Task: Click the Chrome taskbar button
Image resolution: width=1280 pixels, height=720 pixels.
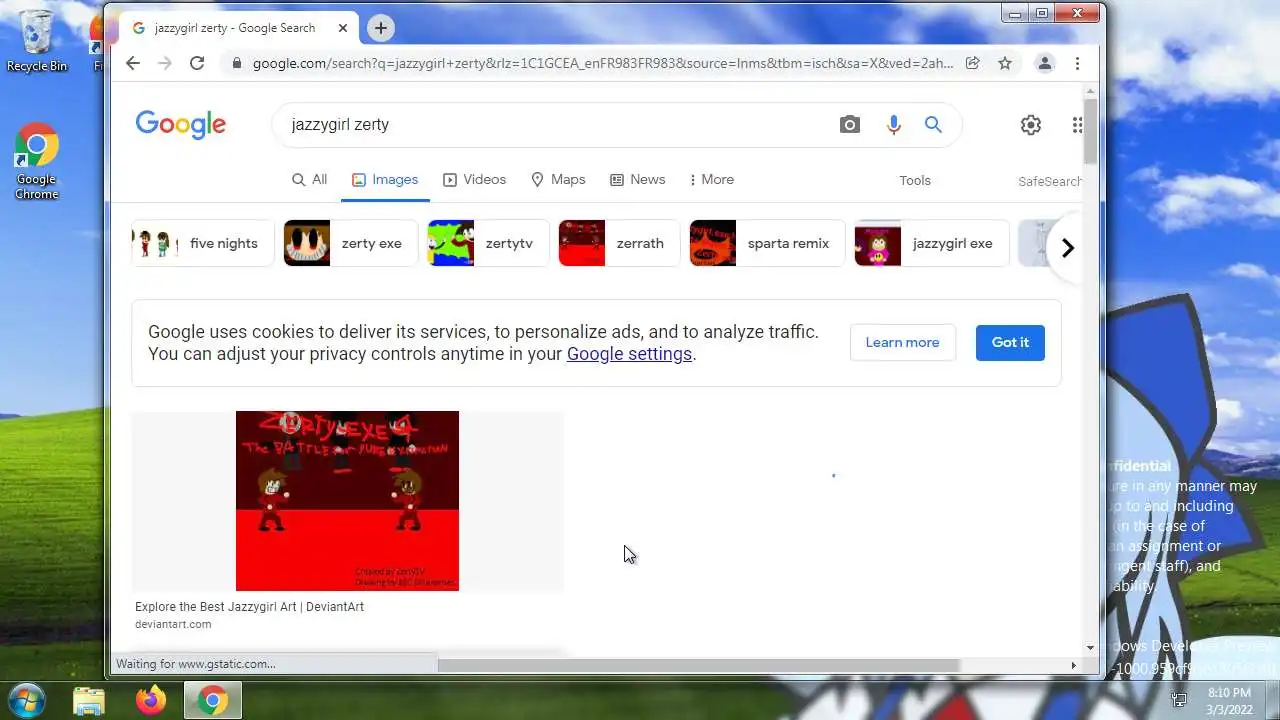Action: (212, 700)
